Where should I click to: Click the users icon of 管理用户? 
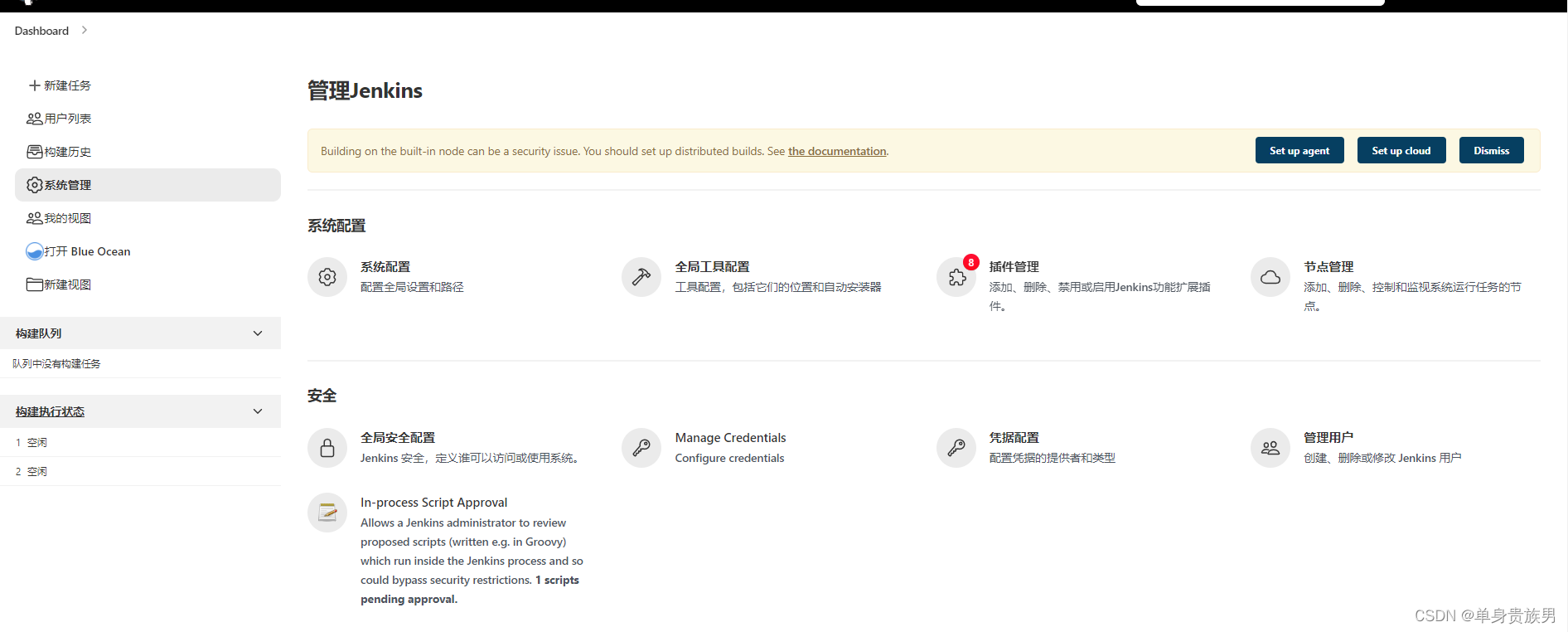pyautogui.click(x=1270, y=448)
